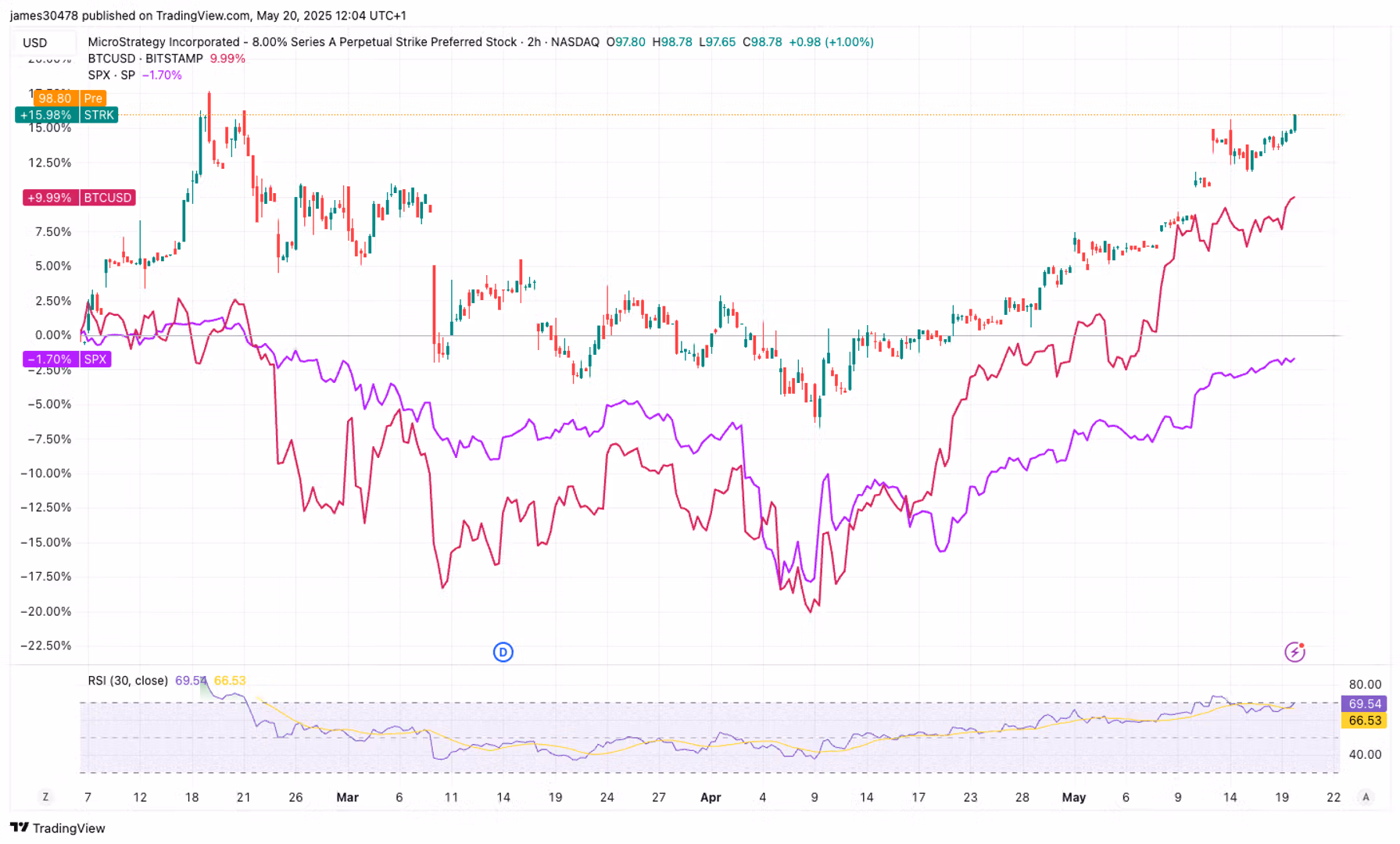
Task: Click the 40.00 level on RSI axis
Action: 1365,754
